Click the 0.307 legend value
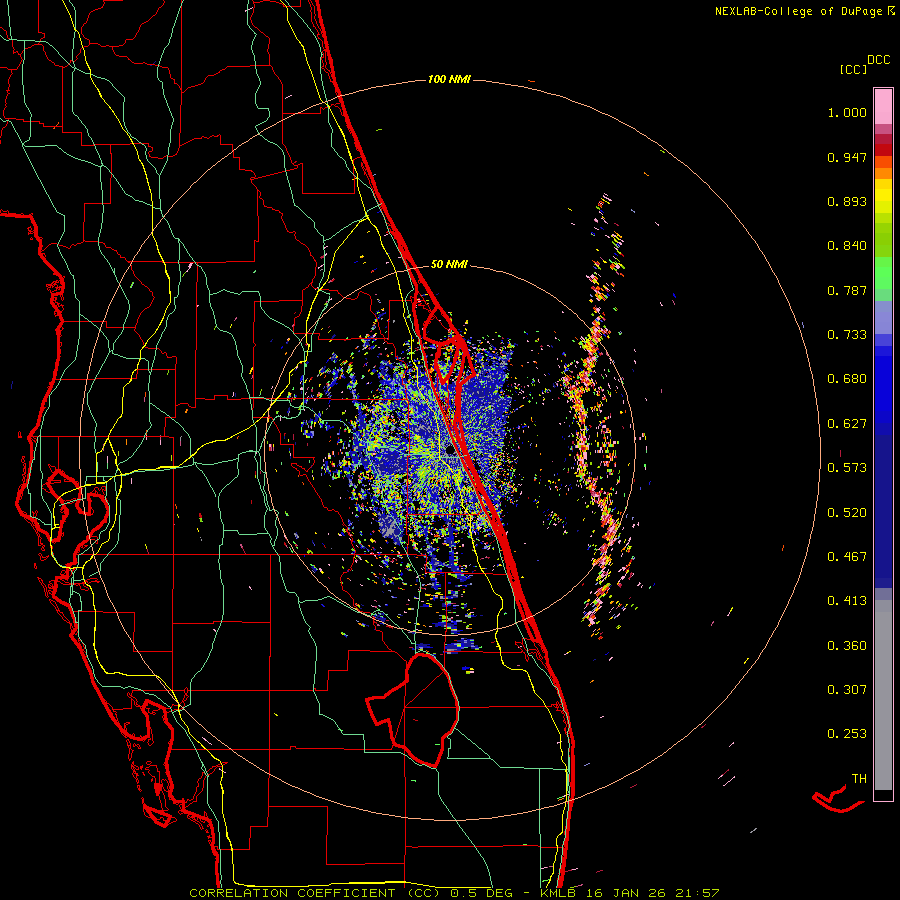This screenshot has height=900, width=900. pyautogui.click(x=847, y=690)
